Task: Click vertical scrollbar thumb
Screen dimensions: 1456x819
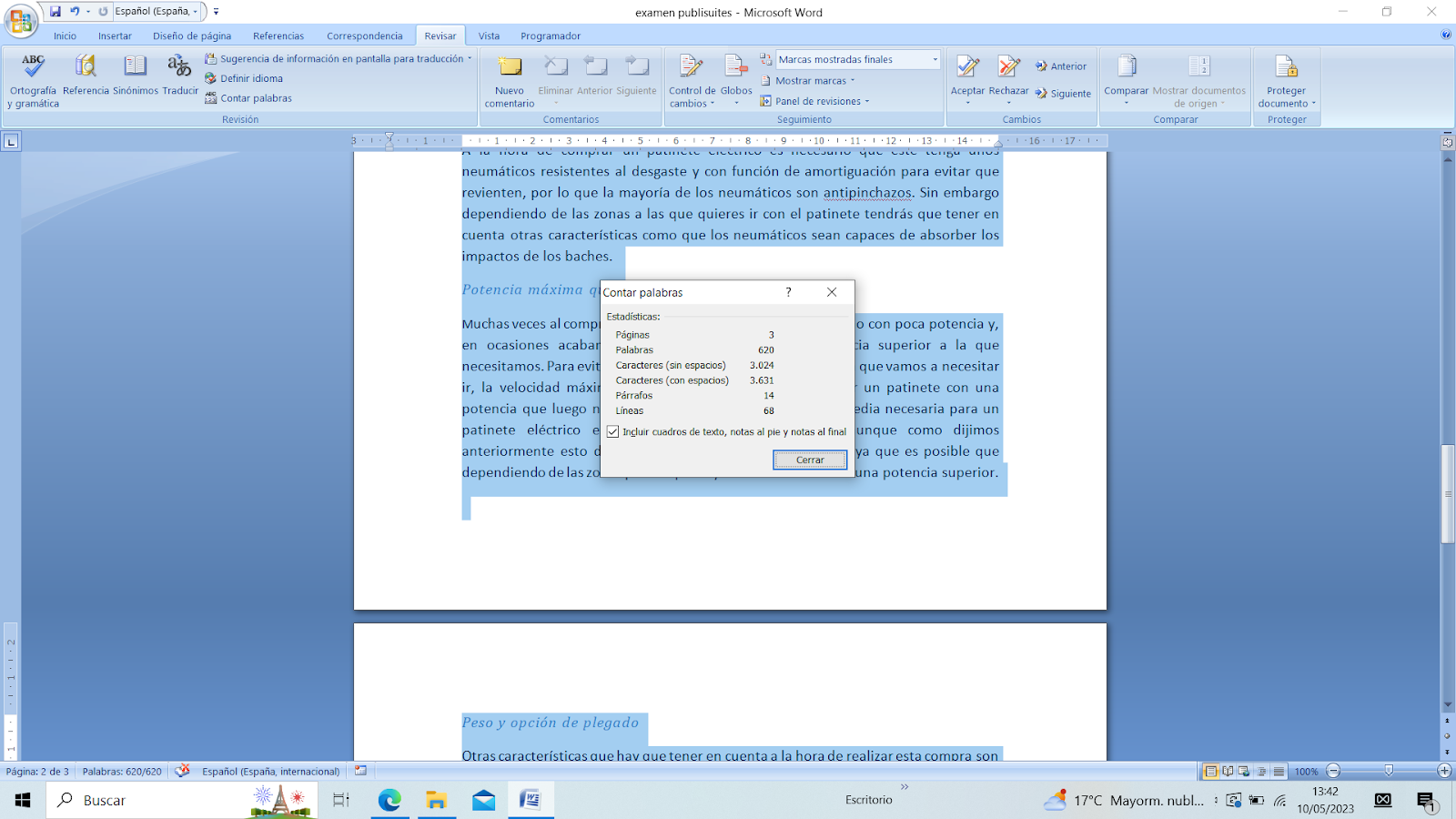Action: click(1448, 494)
